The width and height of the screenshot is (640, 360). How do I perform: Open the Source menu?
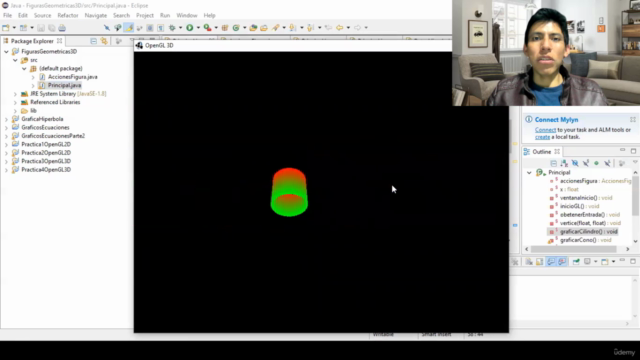pos(42,16)
